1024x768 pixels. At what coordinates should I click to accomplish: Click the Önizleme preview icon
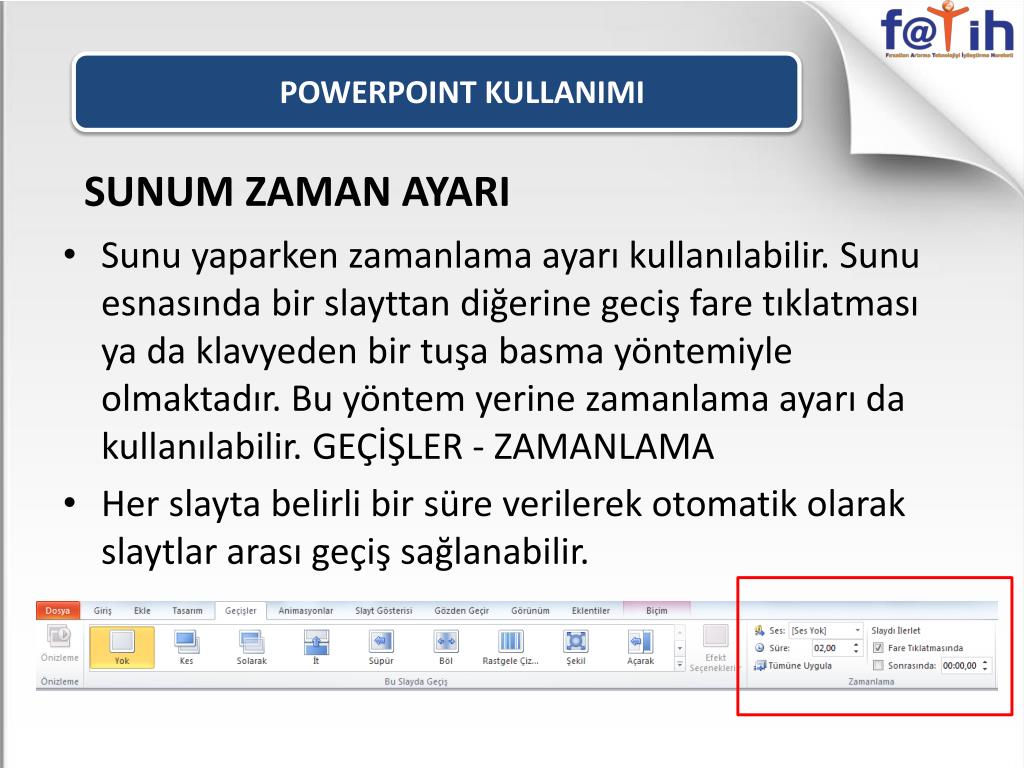[x=59, y=636]
